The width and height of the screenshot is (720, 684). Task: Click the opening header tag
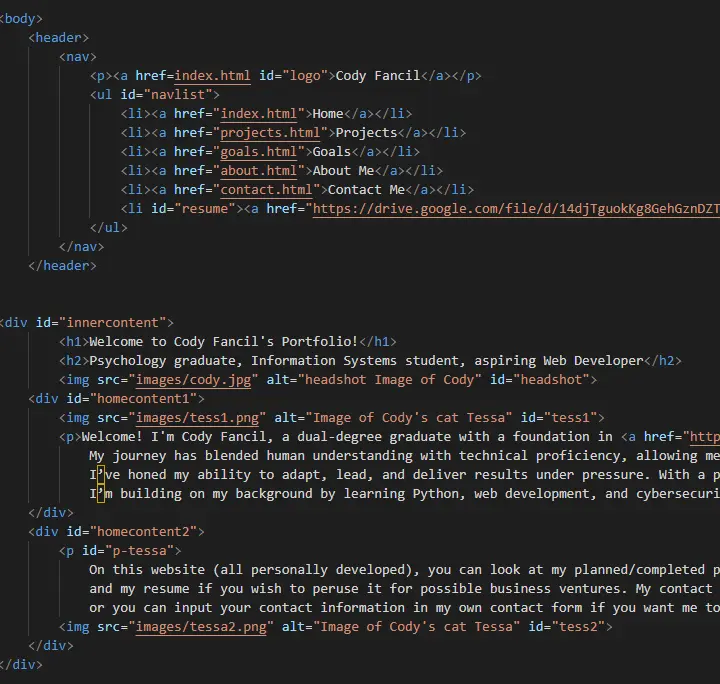pos(58,38)
